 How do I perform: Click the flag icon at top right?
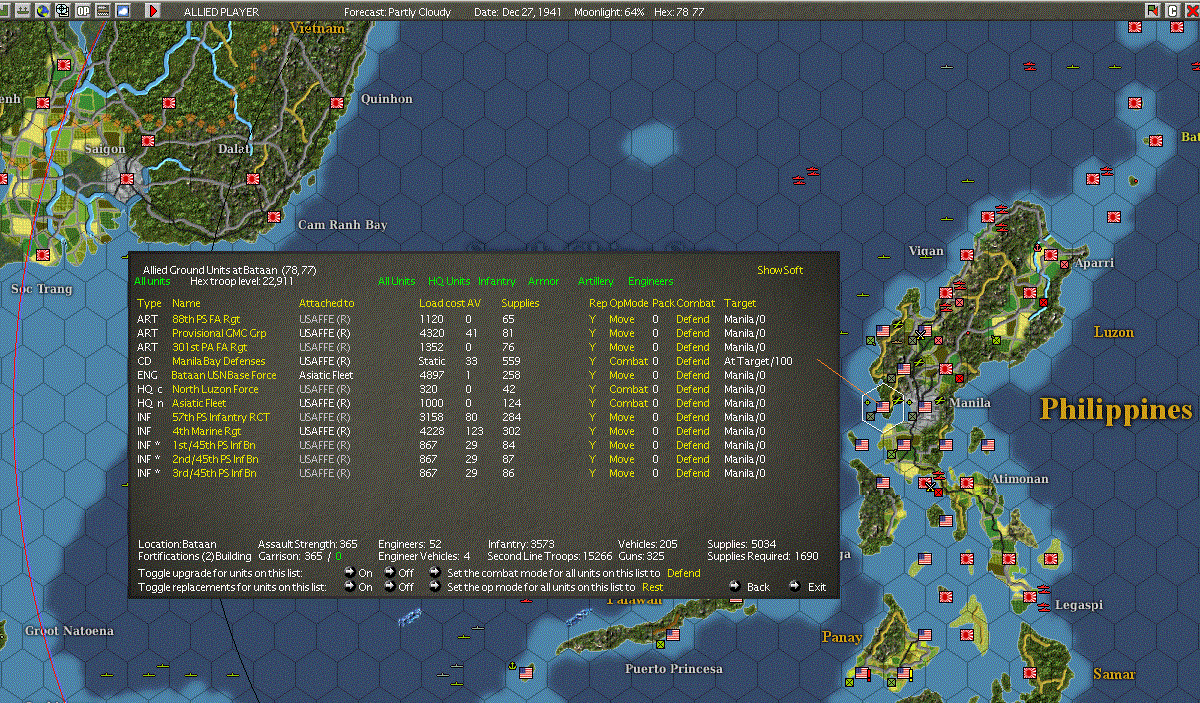(x=1152, y=10)
